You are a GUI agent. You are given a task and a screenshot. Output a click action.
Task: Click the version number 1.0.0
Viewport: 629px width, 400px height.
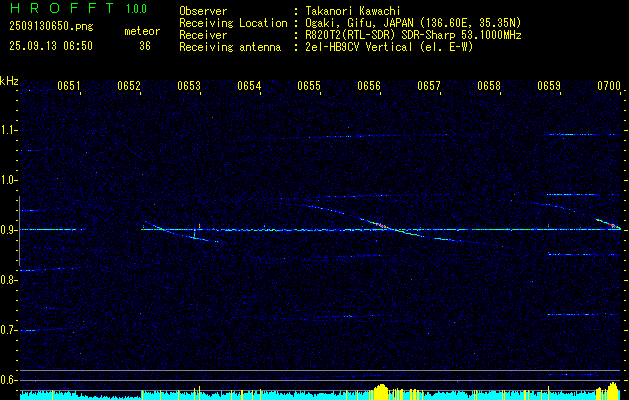pos(136,9)
